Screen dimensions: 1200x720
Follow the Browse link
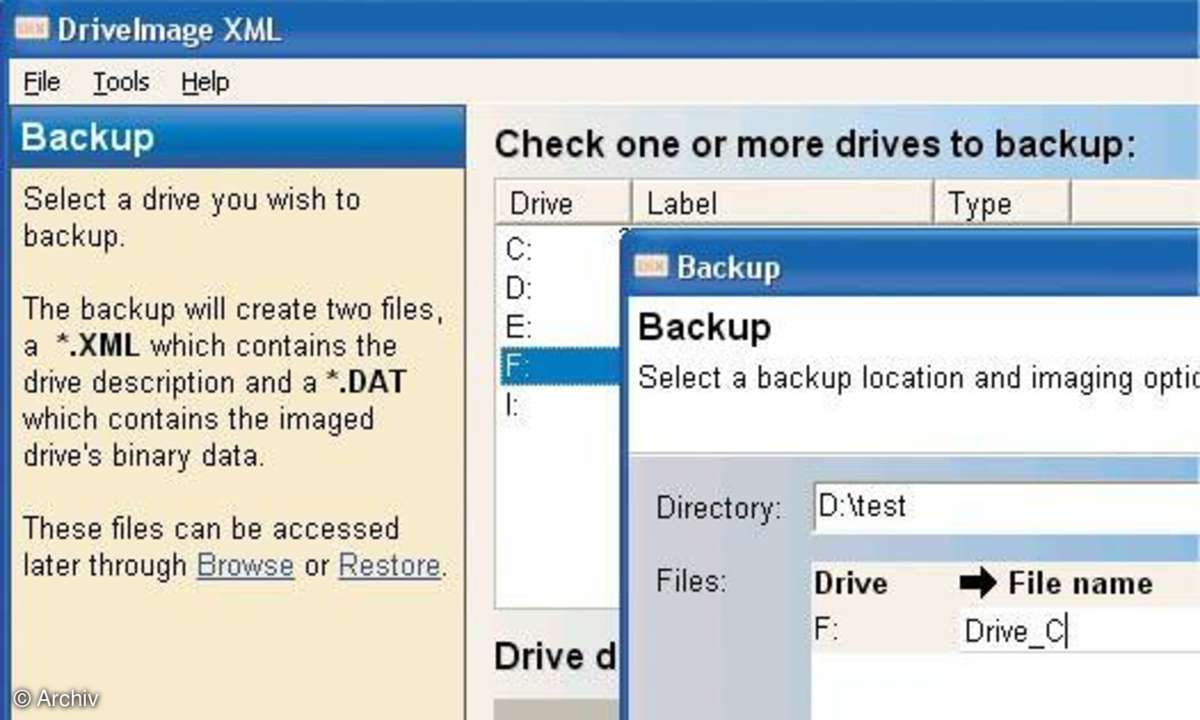coord(245,565)
